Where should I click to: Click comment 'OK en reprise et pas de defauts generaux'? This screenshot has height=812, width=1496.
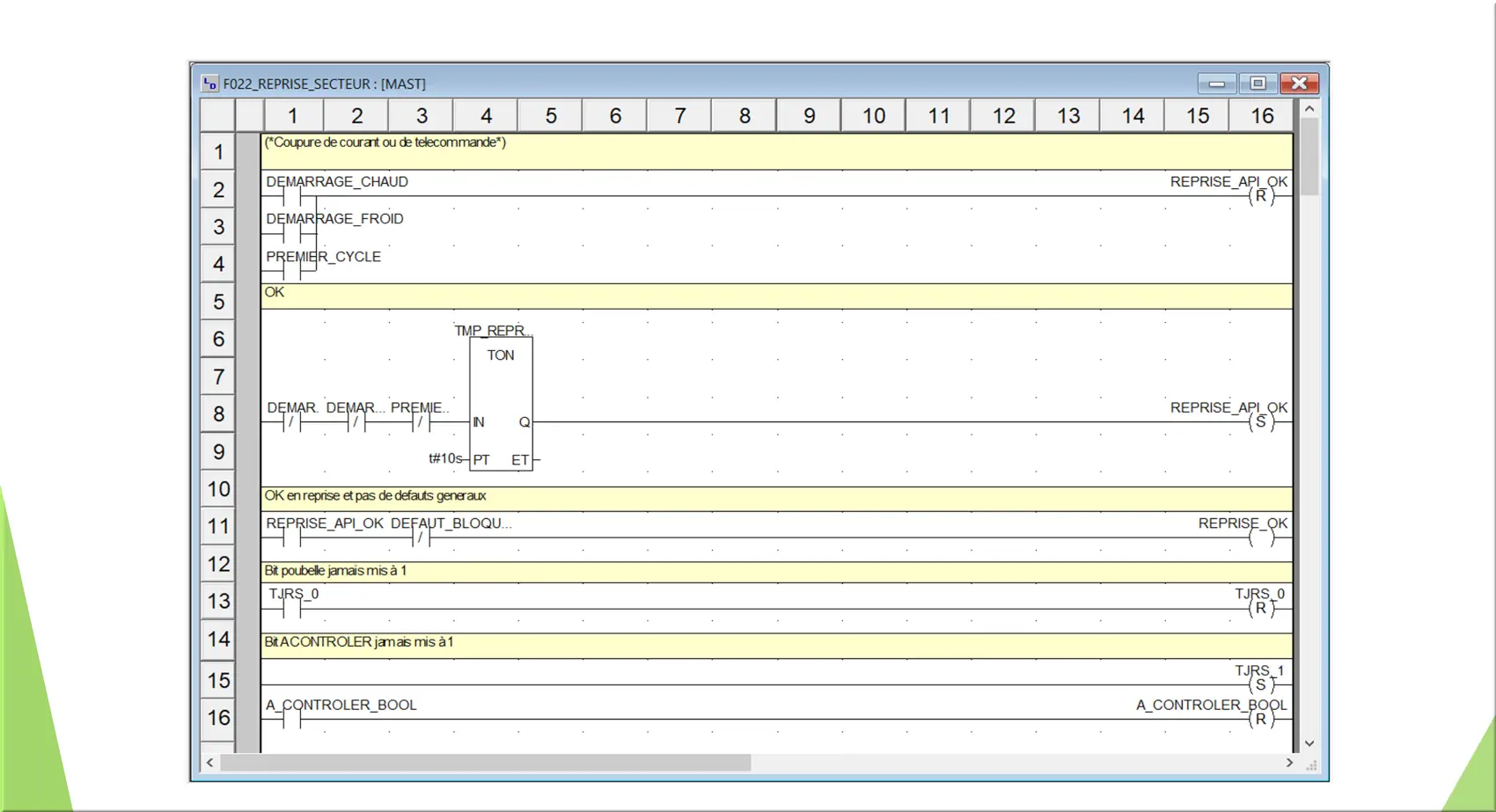[x=375, y=495]
